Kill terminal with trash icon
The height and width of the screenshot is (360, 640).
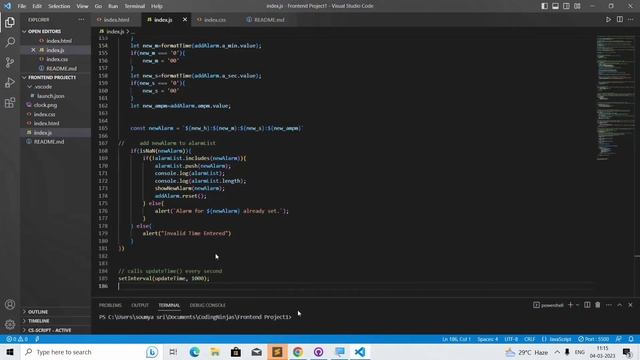[598, 305]
